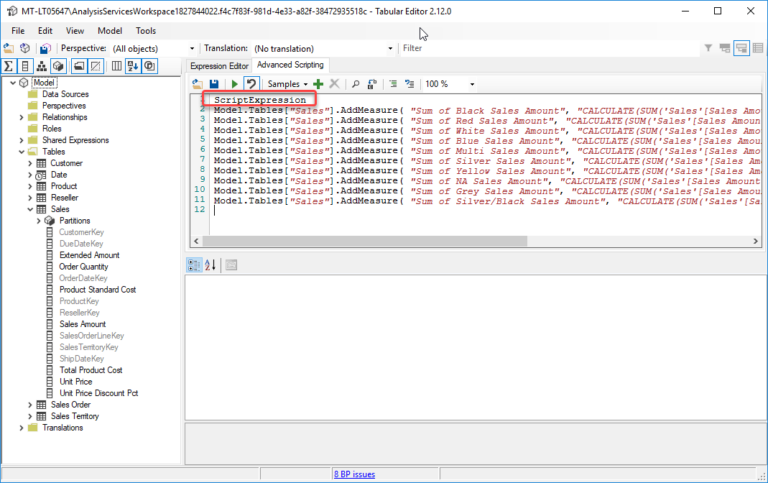Click the property pages icon in properties grid

click(x=231, y=265)
